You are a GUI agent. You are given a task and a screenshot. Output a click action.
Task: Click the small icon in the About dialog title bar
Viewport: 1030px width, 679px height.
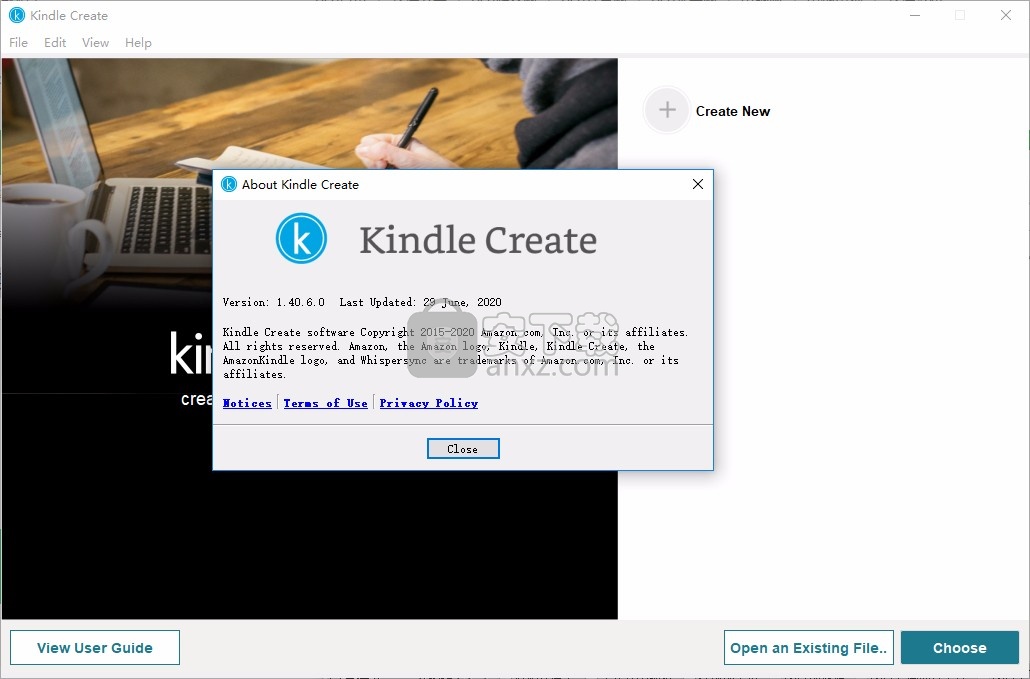229,185
